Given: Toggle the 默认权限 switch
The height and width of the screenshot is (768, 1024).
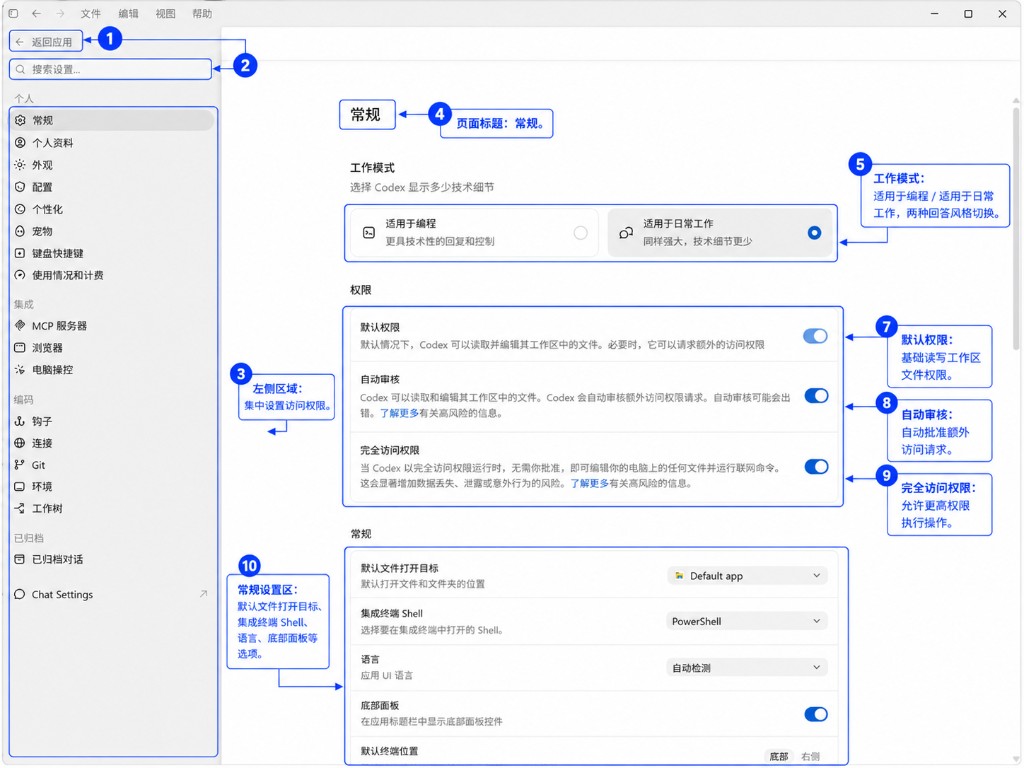Looking at the screenshot, I should pos(816,336).
